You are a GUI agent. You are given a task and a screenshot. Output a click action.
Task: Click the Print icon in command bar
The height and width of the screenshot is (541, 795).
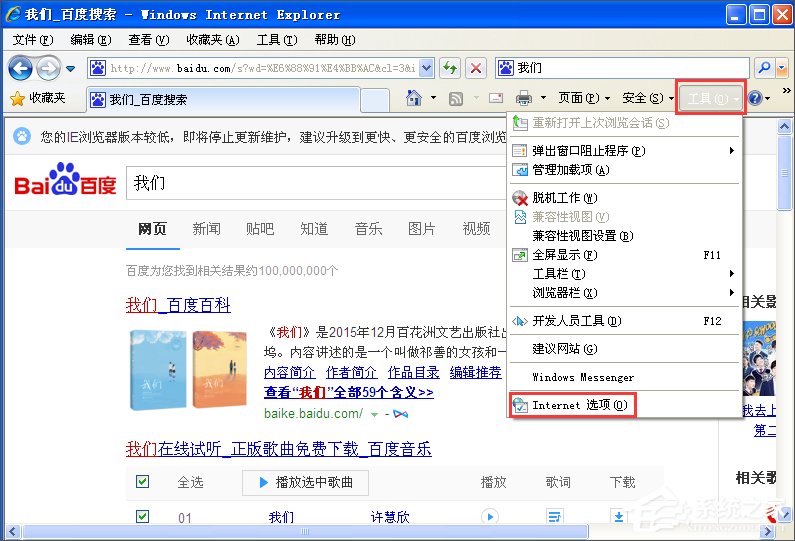pos(524,98)
